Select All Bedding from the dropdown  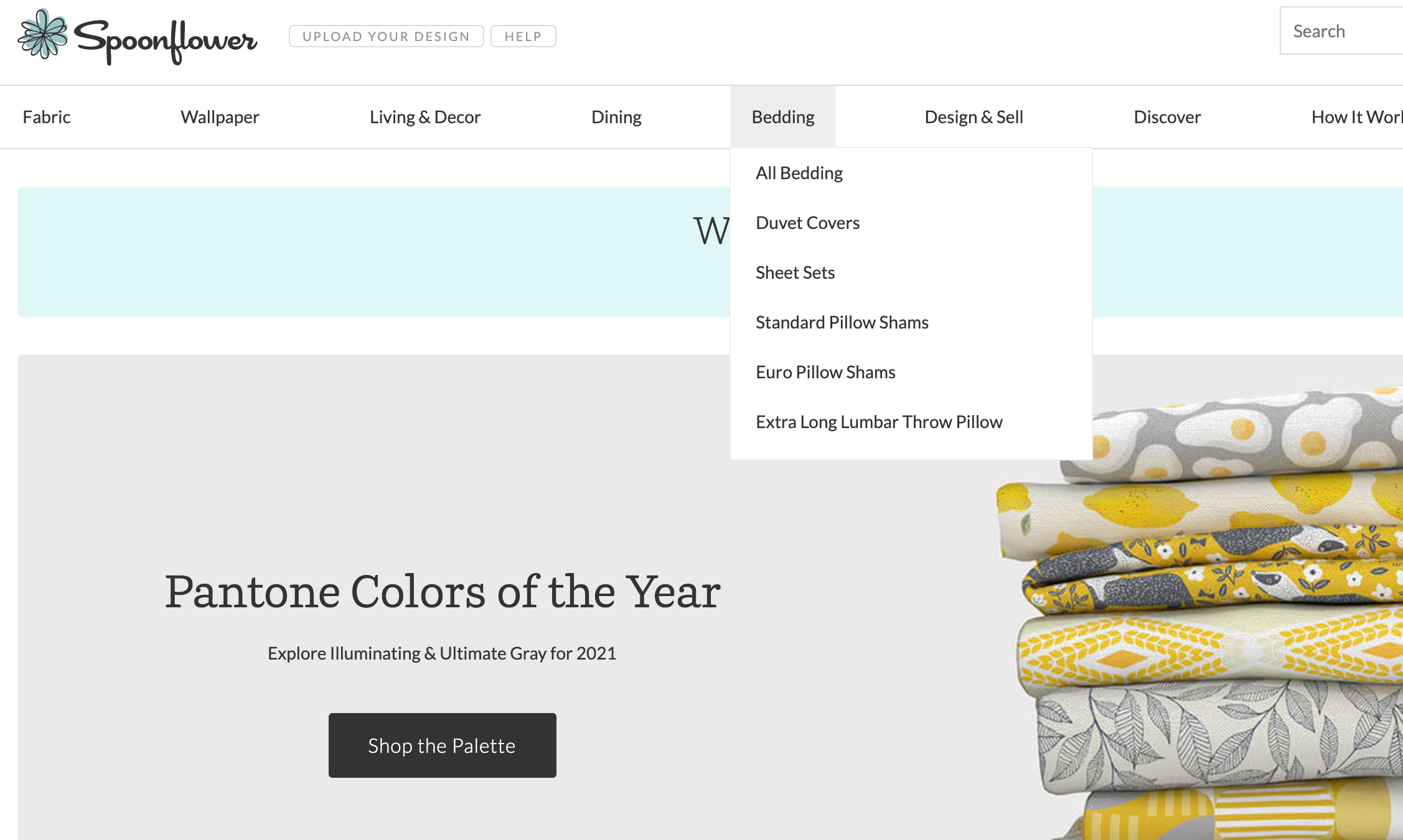(x=799, y=173)
